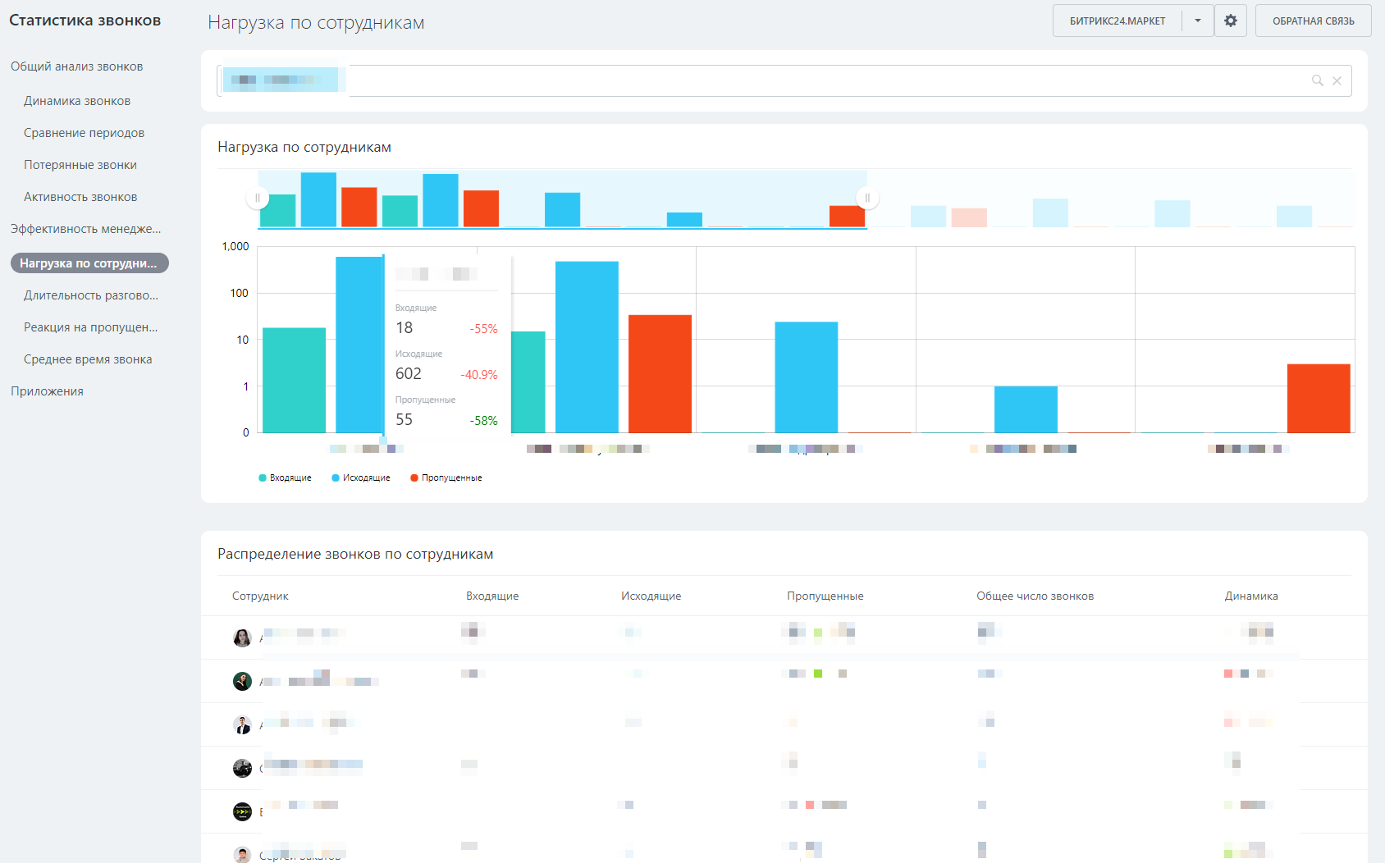Open Среднее время звонка report

point(88,359)
